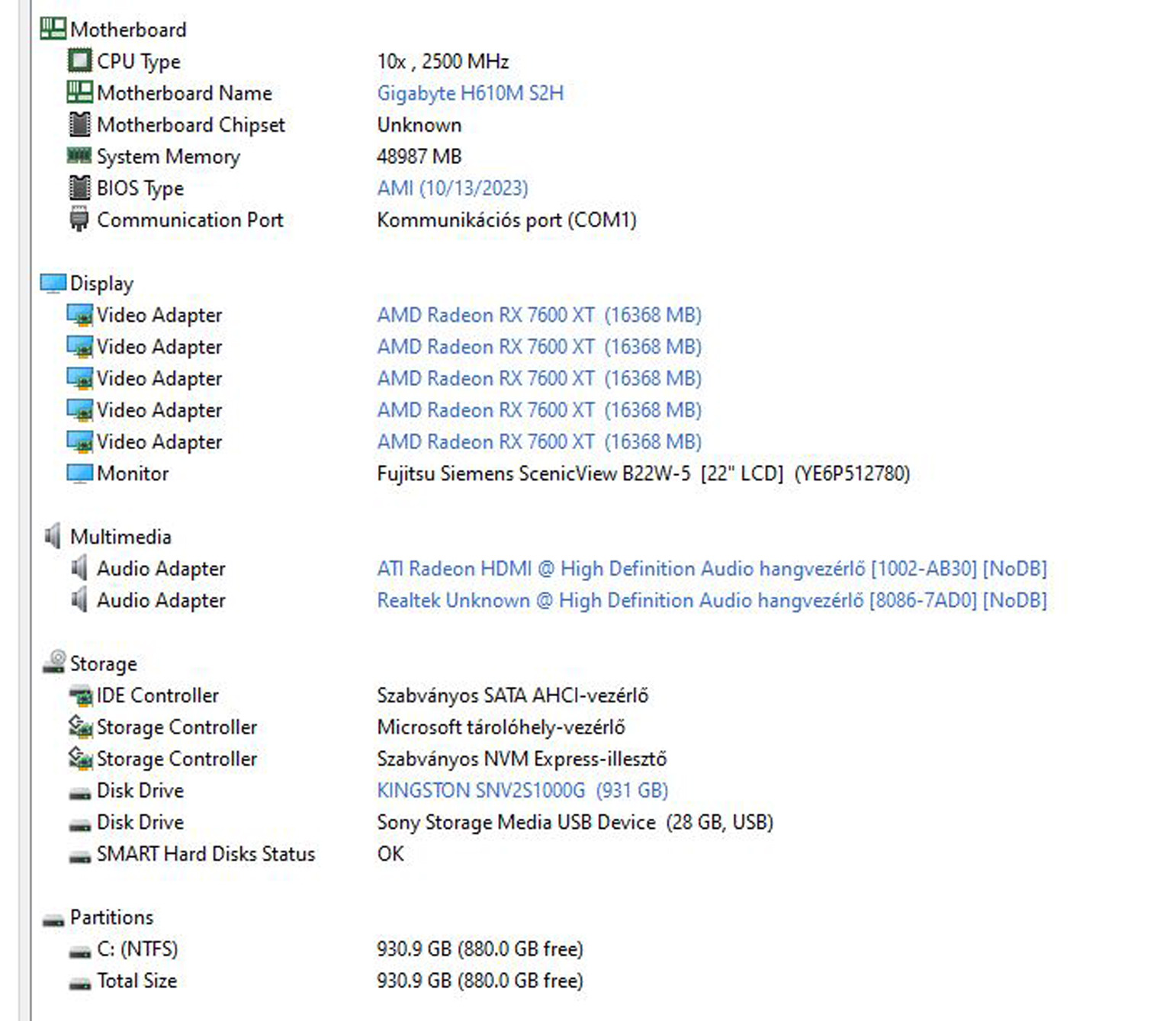Click the Multimedia section speaker icon

53,536
